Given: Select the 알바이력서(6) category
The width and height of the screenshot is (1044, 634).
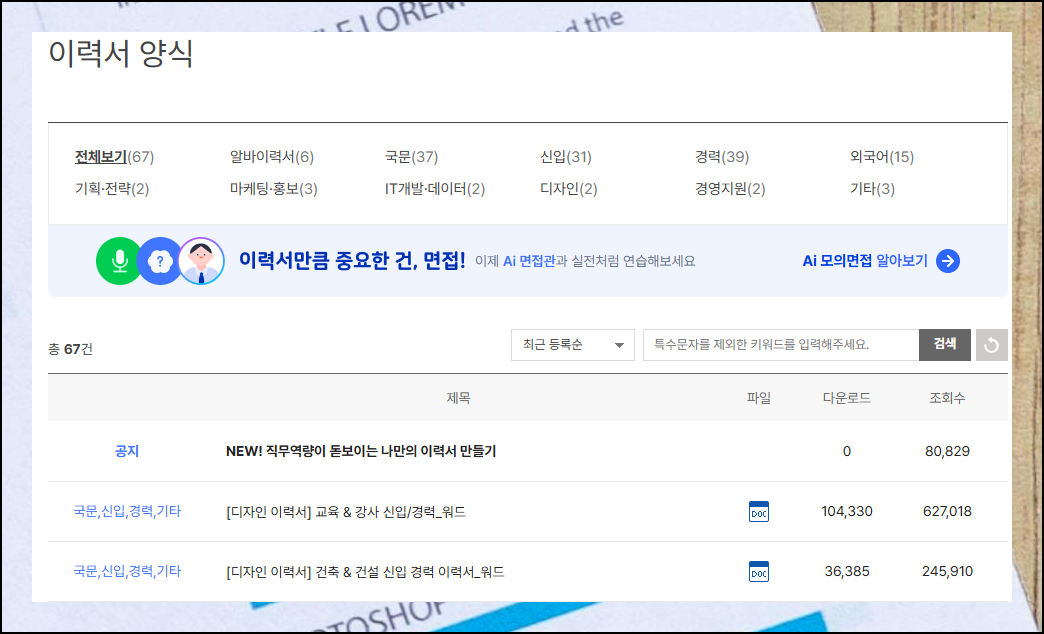Looking at the screenshot, I should pos(272,157).
